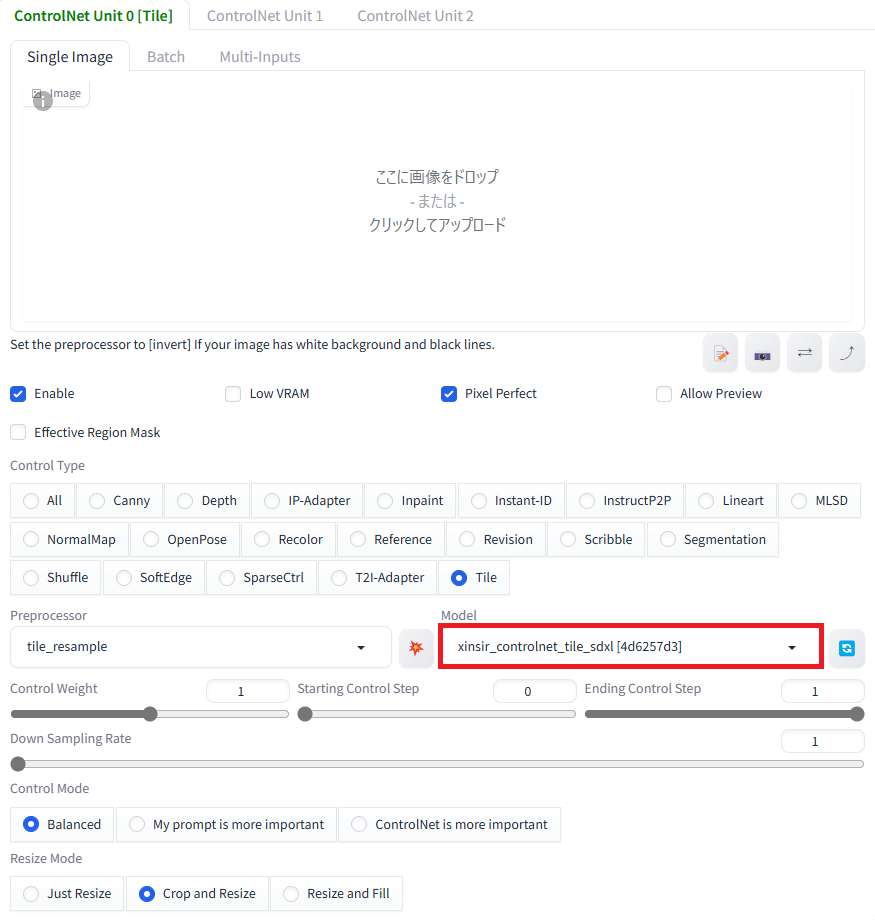This screenshot has height=920, width=875.
Task: Open the Model xinsir_controlnet_tile_sdxl dropdown
Action: click(631, 647)
